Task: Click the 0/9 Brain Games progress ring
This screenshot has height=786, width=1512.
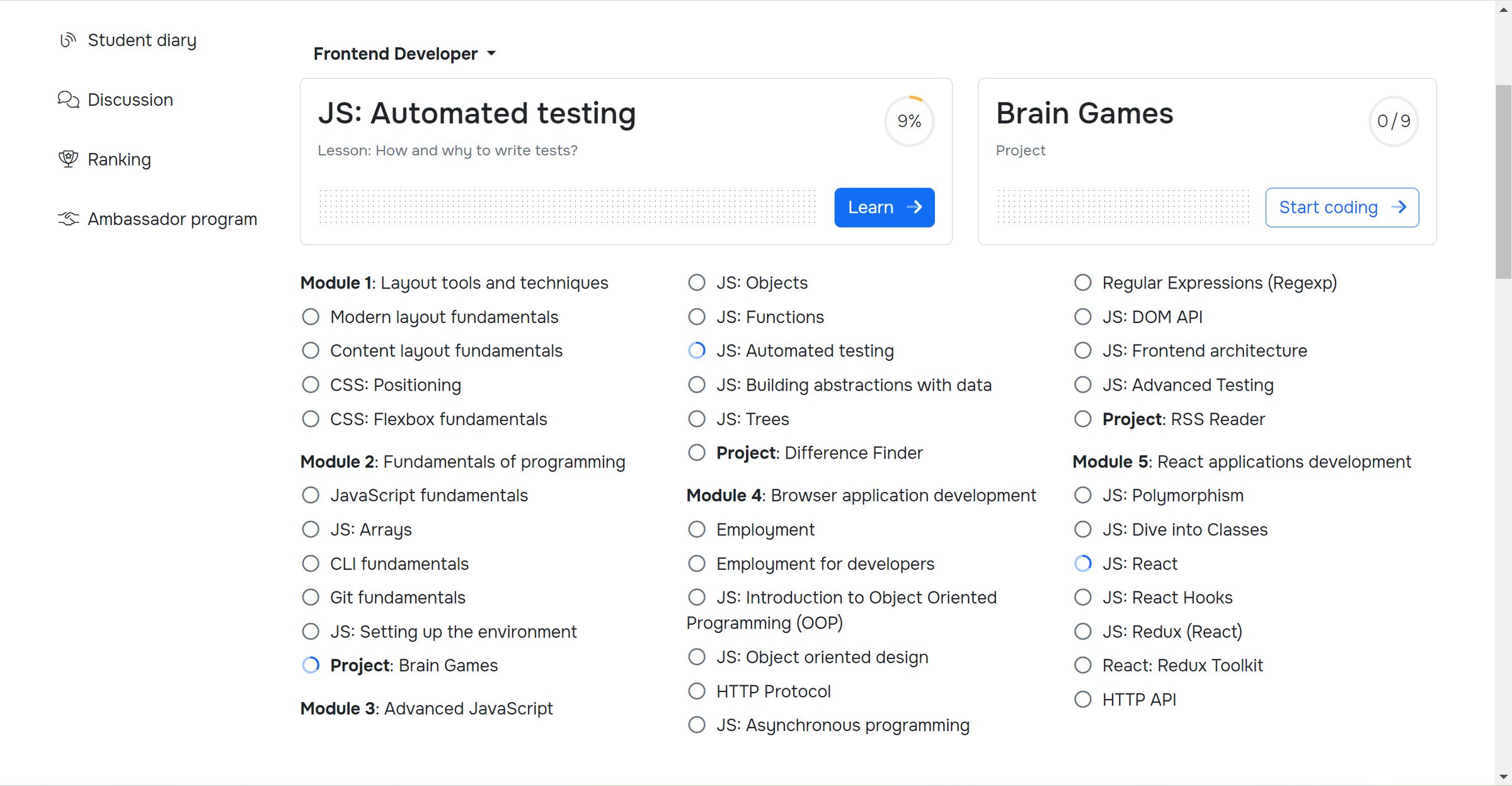Action: tap(1393, 121)
